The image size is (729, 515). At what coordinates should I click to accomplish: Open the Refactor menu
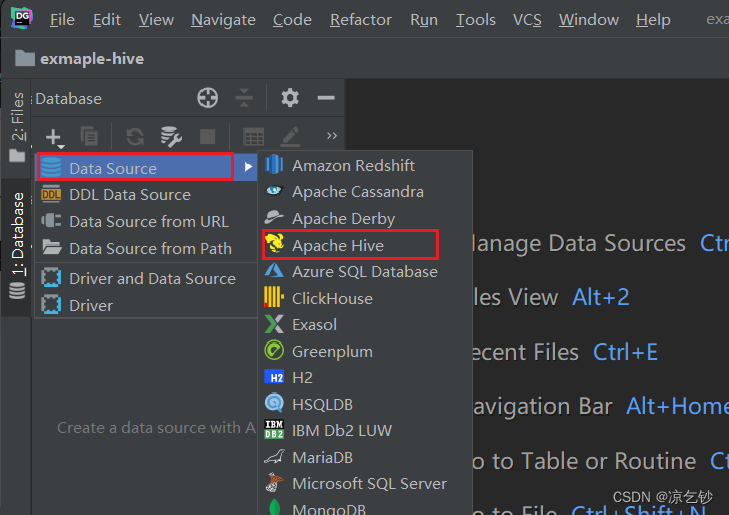361,20
